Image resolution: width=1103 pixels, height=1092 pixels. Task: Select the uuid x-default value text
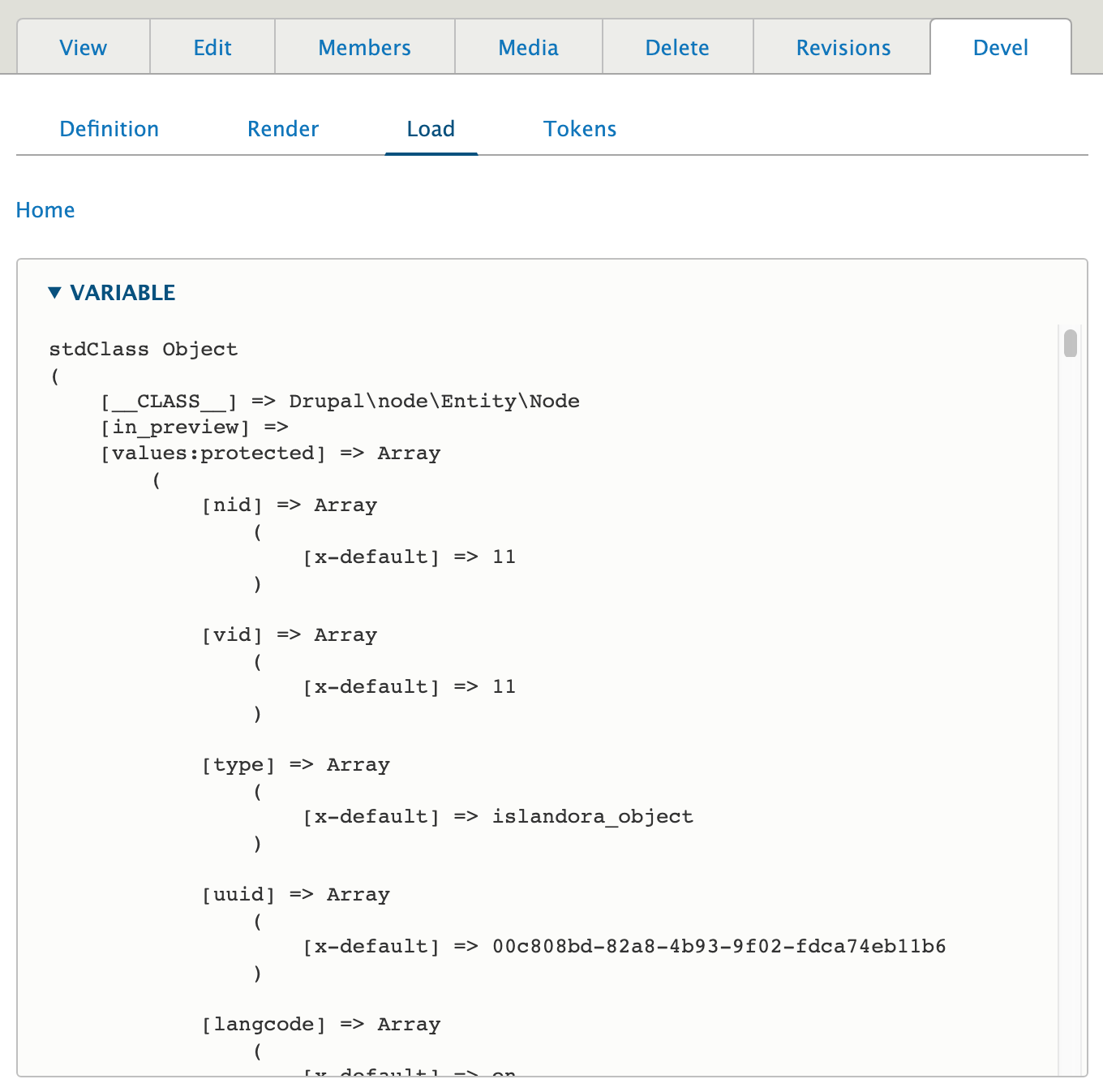(x=720, y=946)
